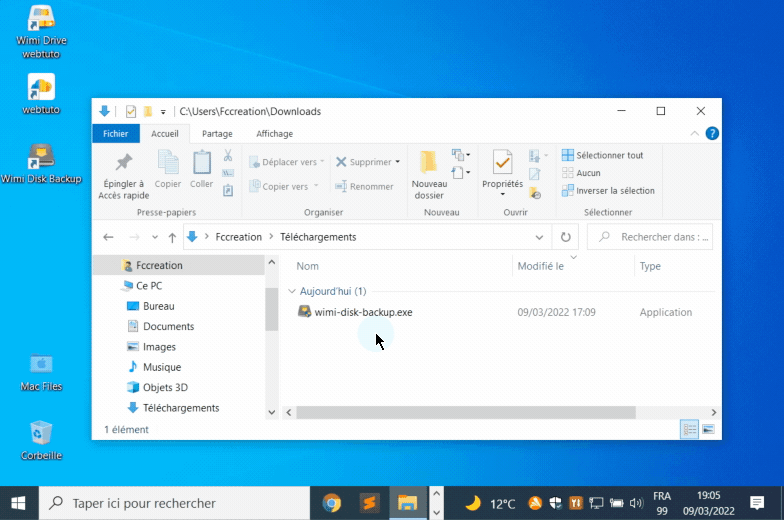
Task: Click the File Explorer taskbar icon
Action: pyautogui.click(x=408, y=503)
